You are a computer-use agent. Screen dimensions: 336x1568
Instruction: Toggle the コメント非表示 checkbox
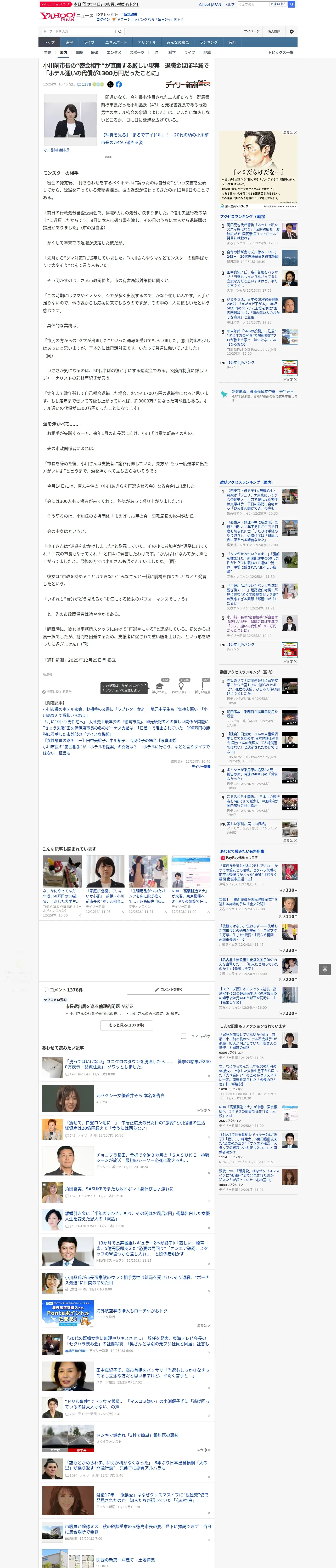(x=183, y=1036)
